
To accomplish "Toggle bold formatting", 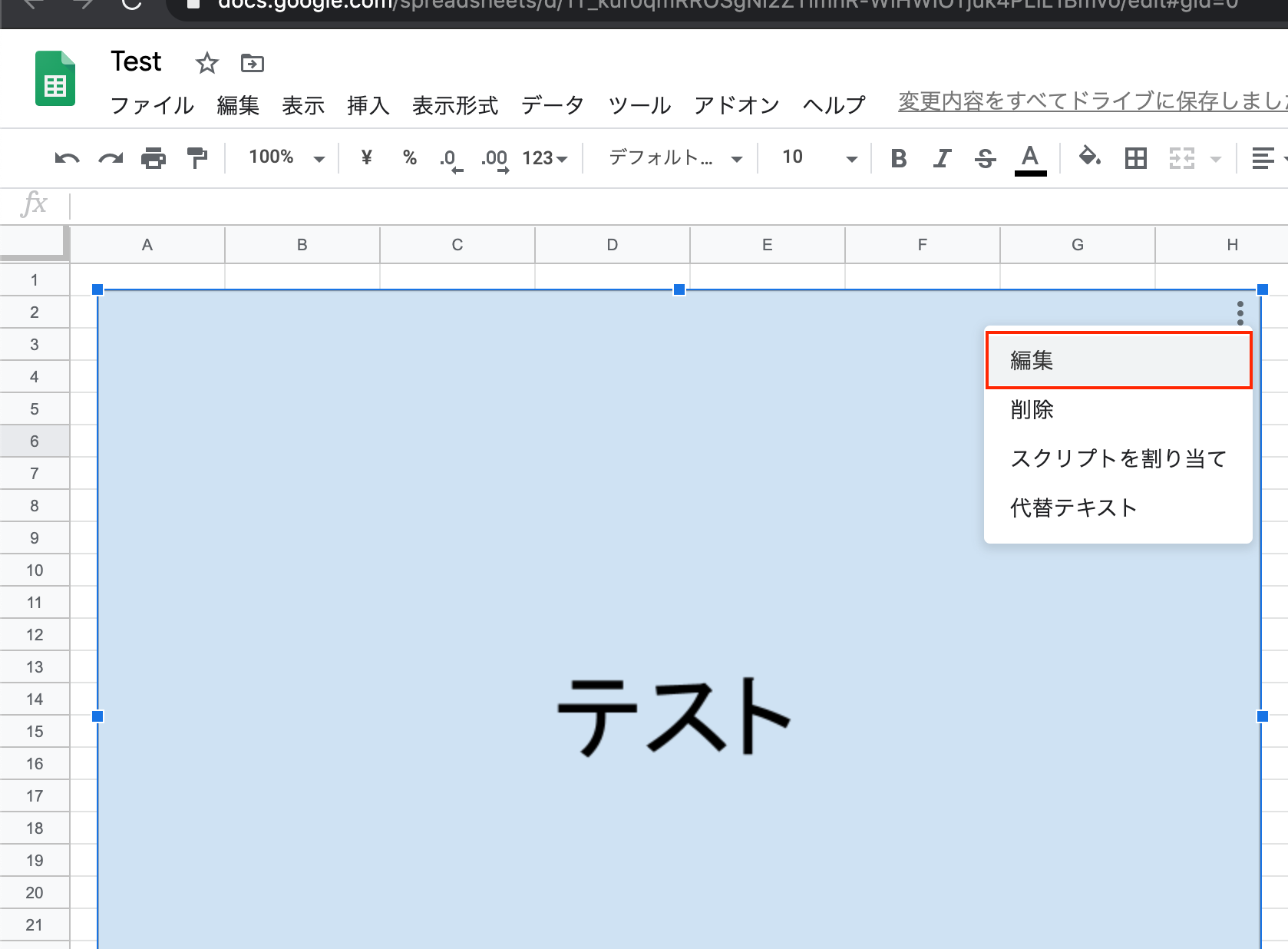I will coord(899,158).
